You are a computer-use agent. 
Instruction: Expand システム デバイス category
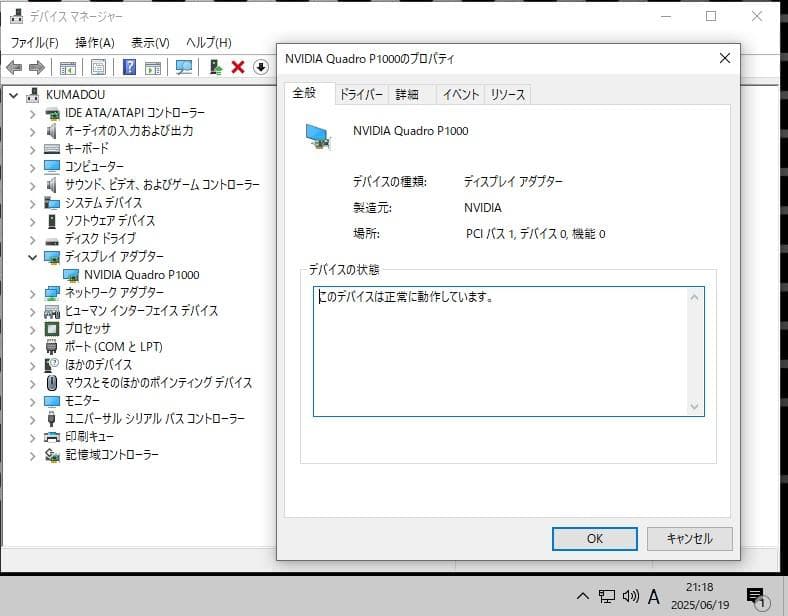(x=33, y=203)
